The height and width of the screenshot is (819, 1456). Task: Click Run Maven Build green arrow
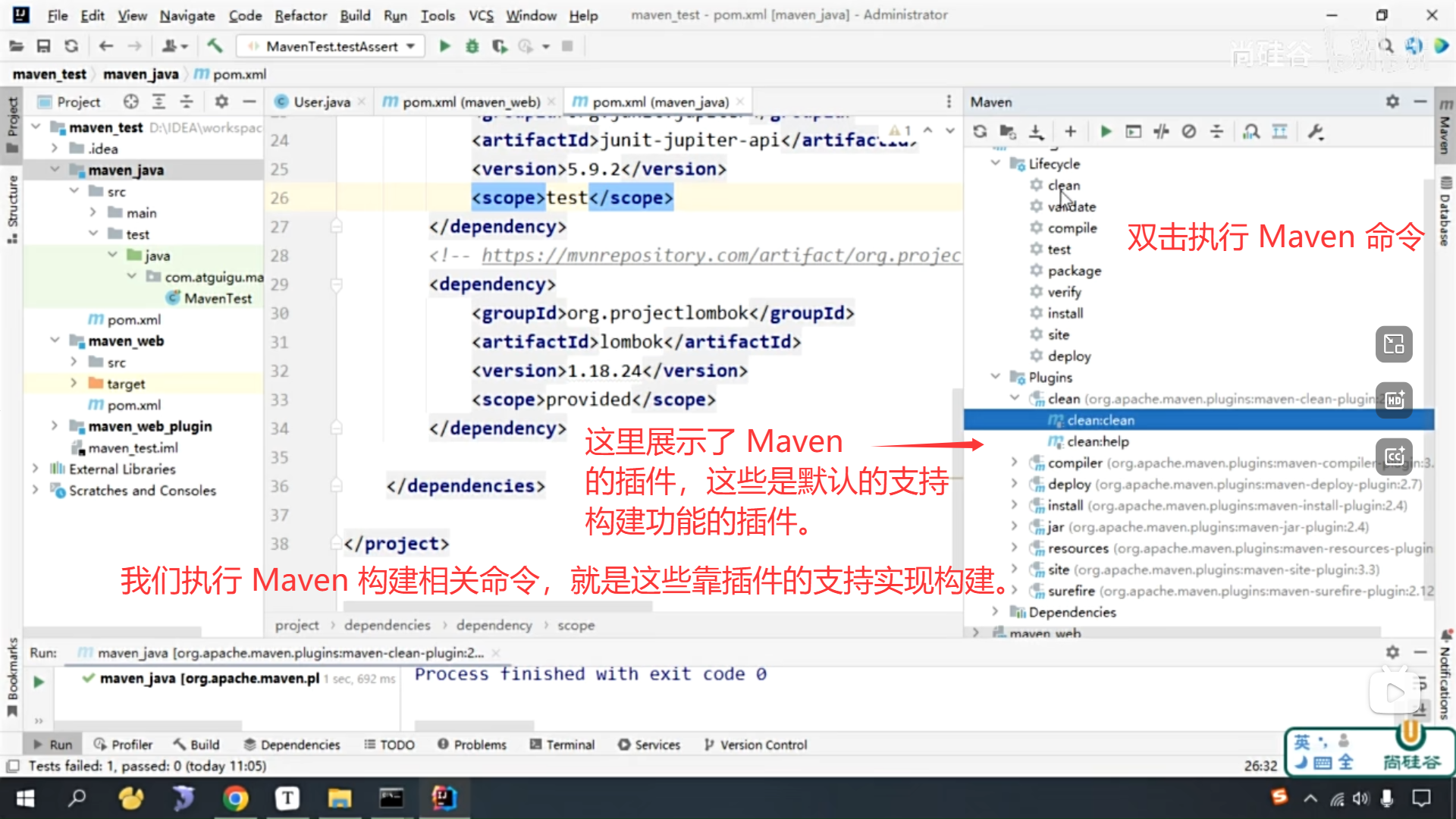coord(1106,132)
